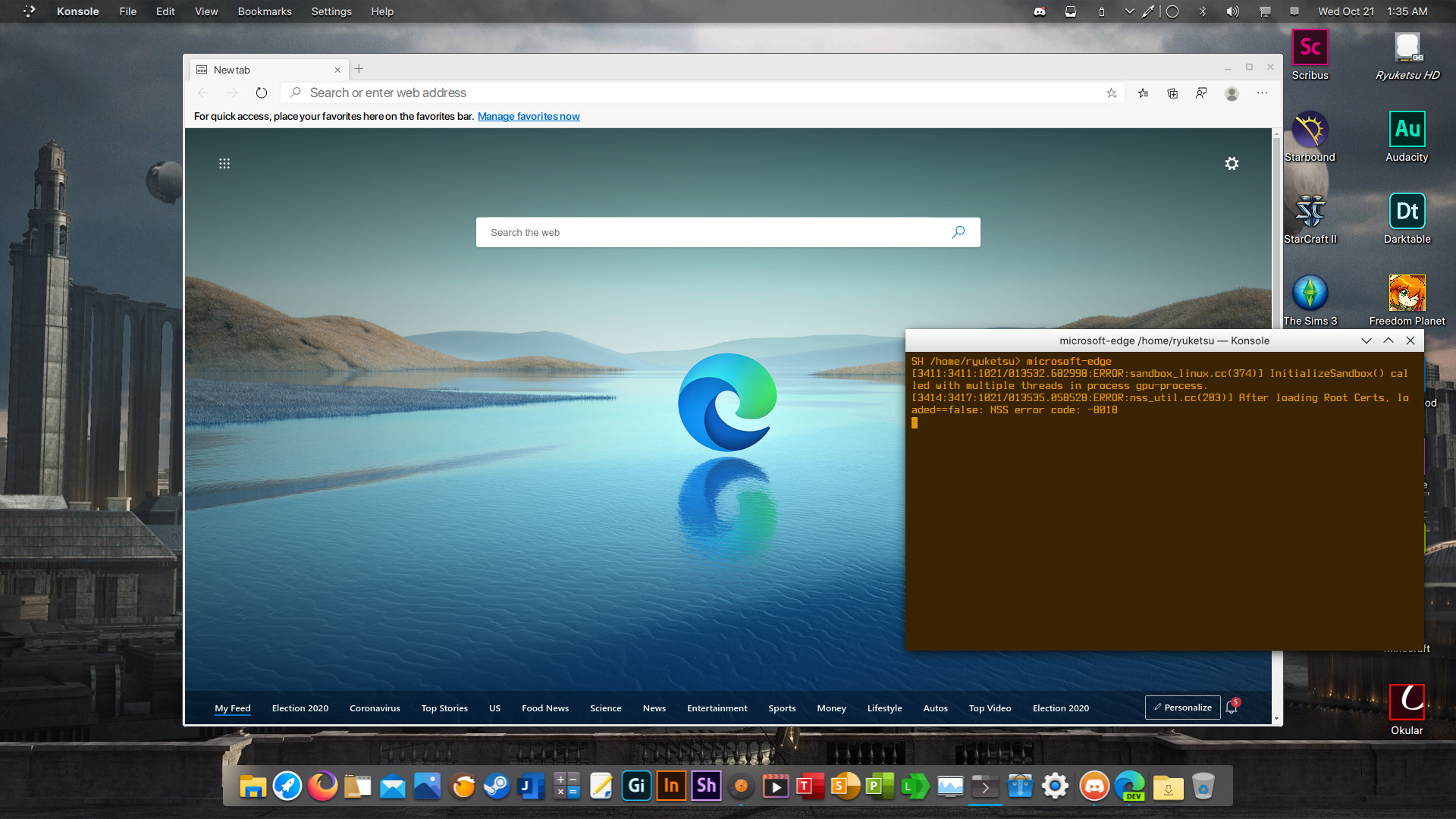Click the Edge profile avatar icon
Image resolution: width=1456 pixels, height=819 pixels.
[1232, 93]
